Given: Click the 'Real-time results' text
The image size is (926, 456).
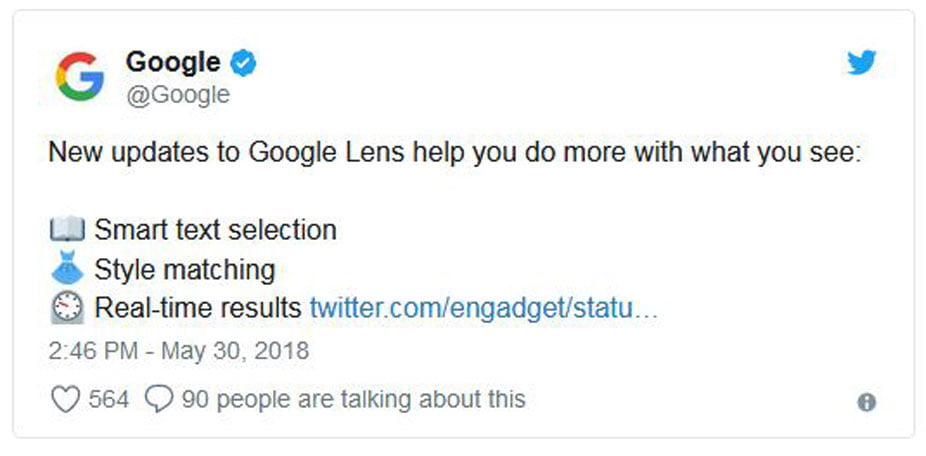Looking at the screenshot, I should point(198,308).
